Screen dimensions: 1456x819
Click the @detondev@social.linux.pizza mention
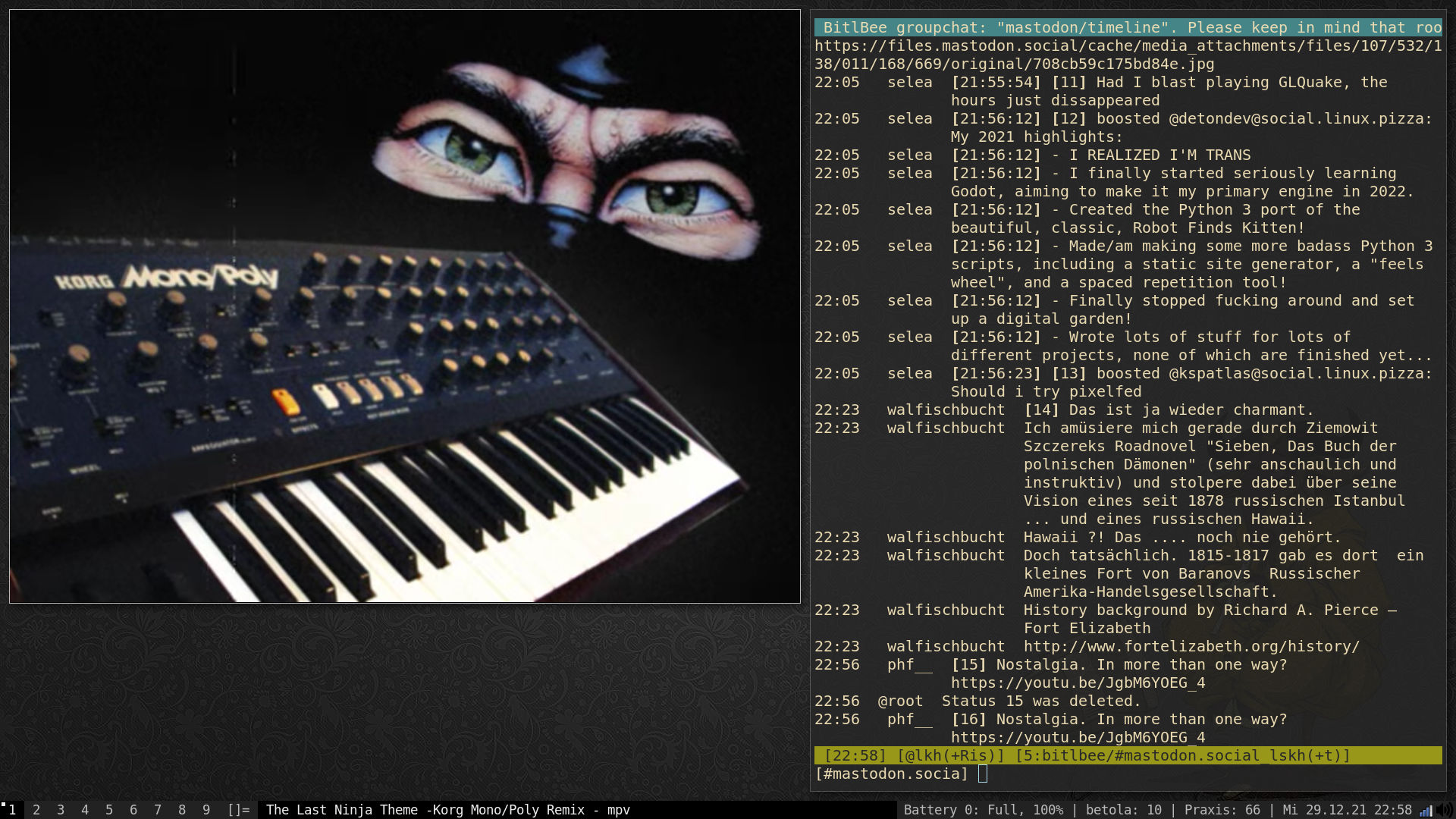click(x=1297, y=118)
